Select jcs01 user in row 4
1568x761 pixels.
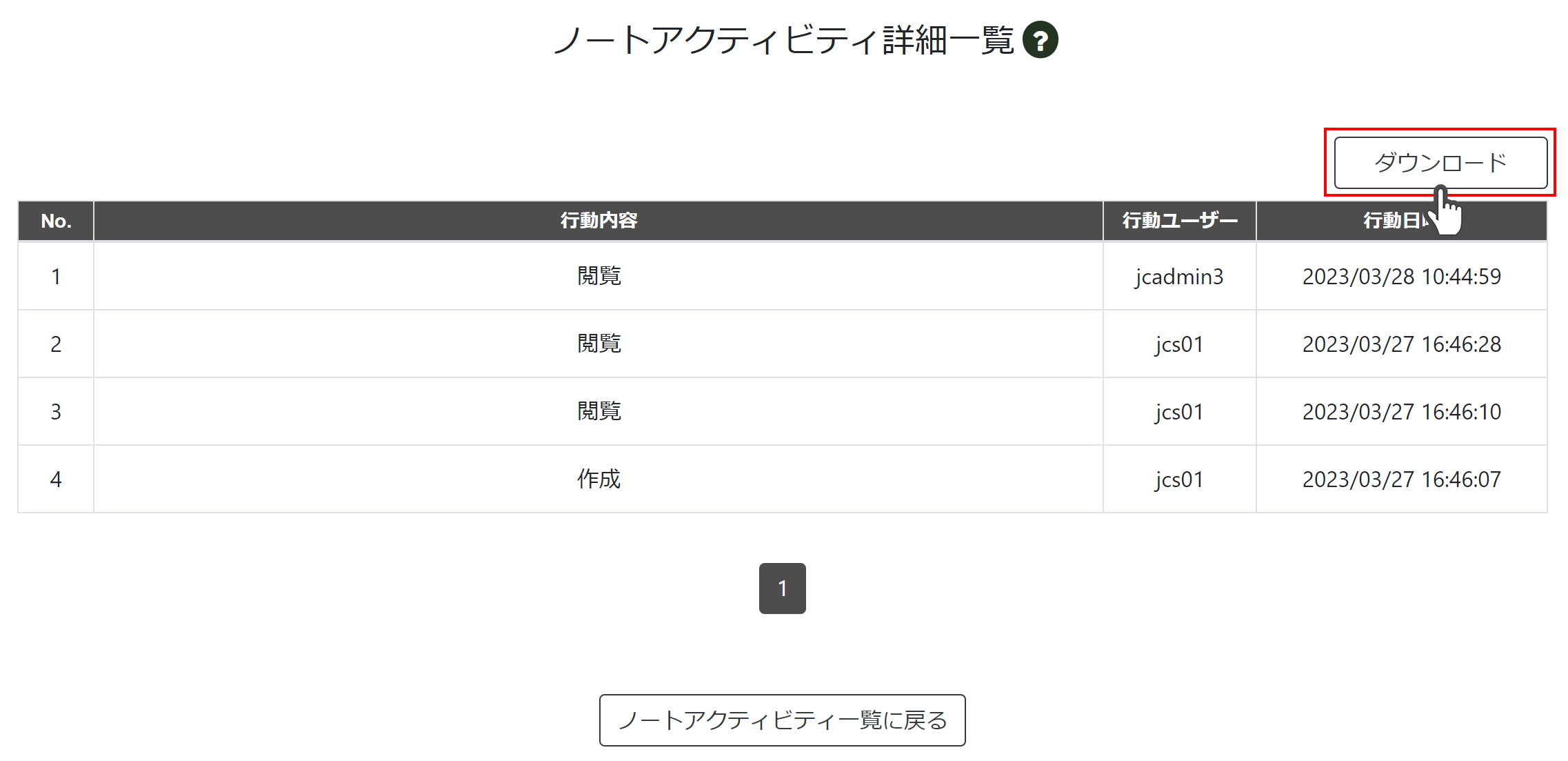pyautogui.click(x=1179, y=480)
